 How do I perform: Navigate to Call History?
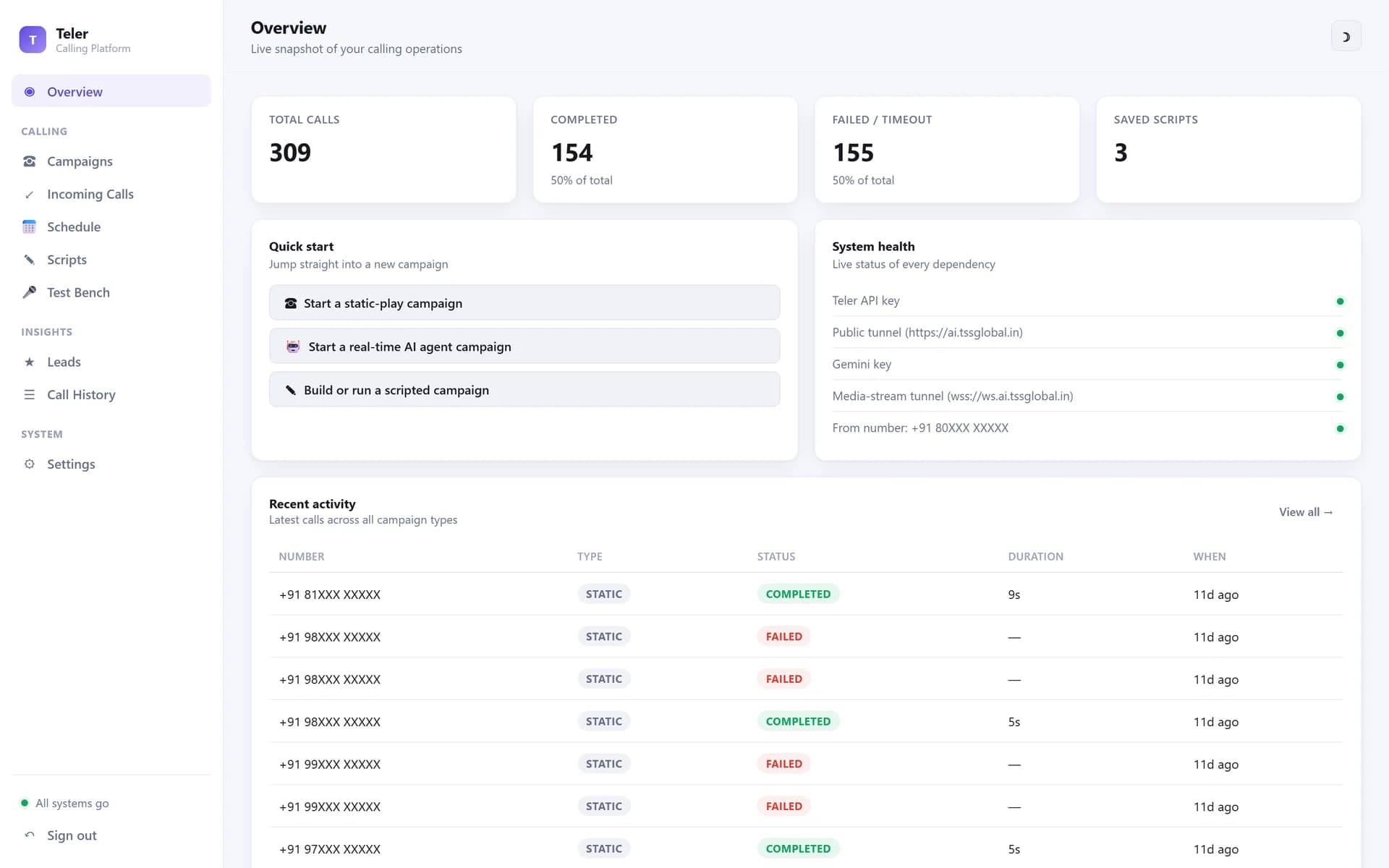(x=111, y=395)
